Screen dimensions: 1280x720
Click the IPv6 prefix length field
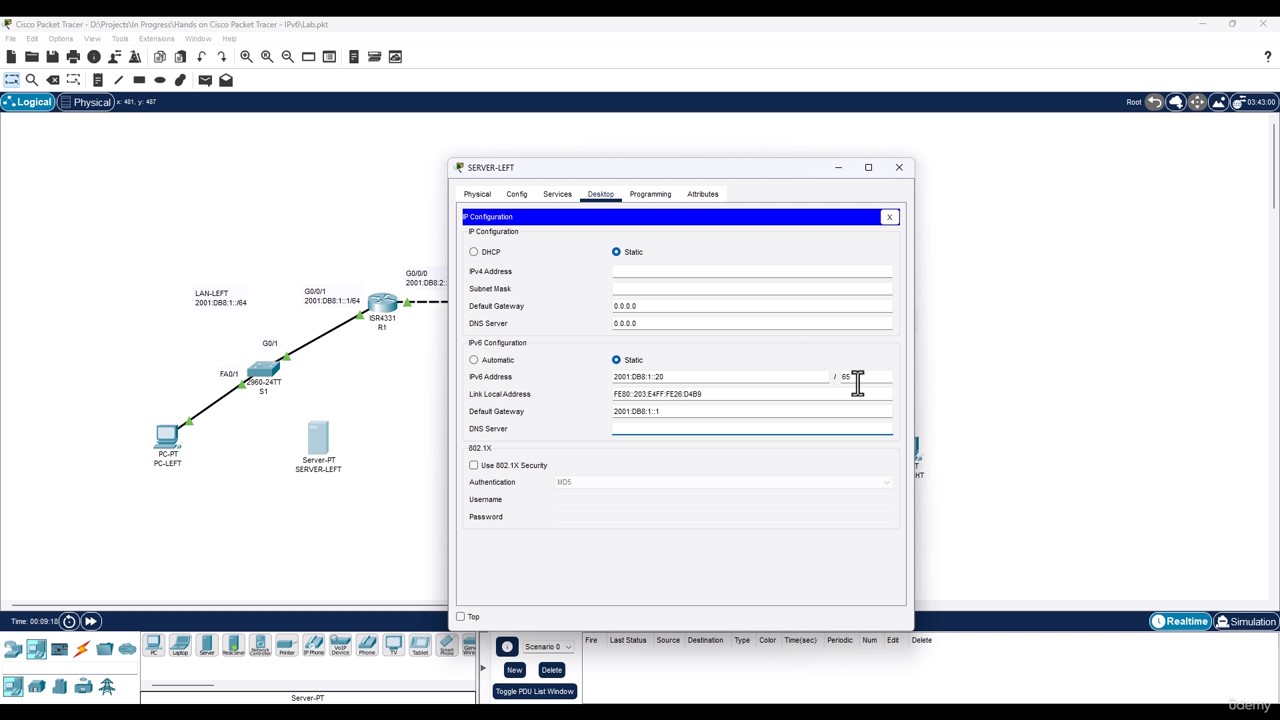[866, 377]
